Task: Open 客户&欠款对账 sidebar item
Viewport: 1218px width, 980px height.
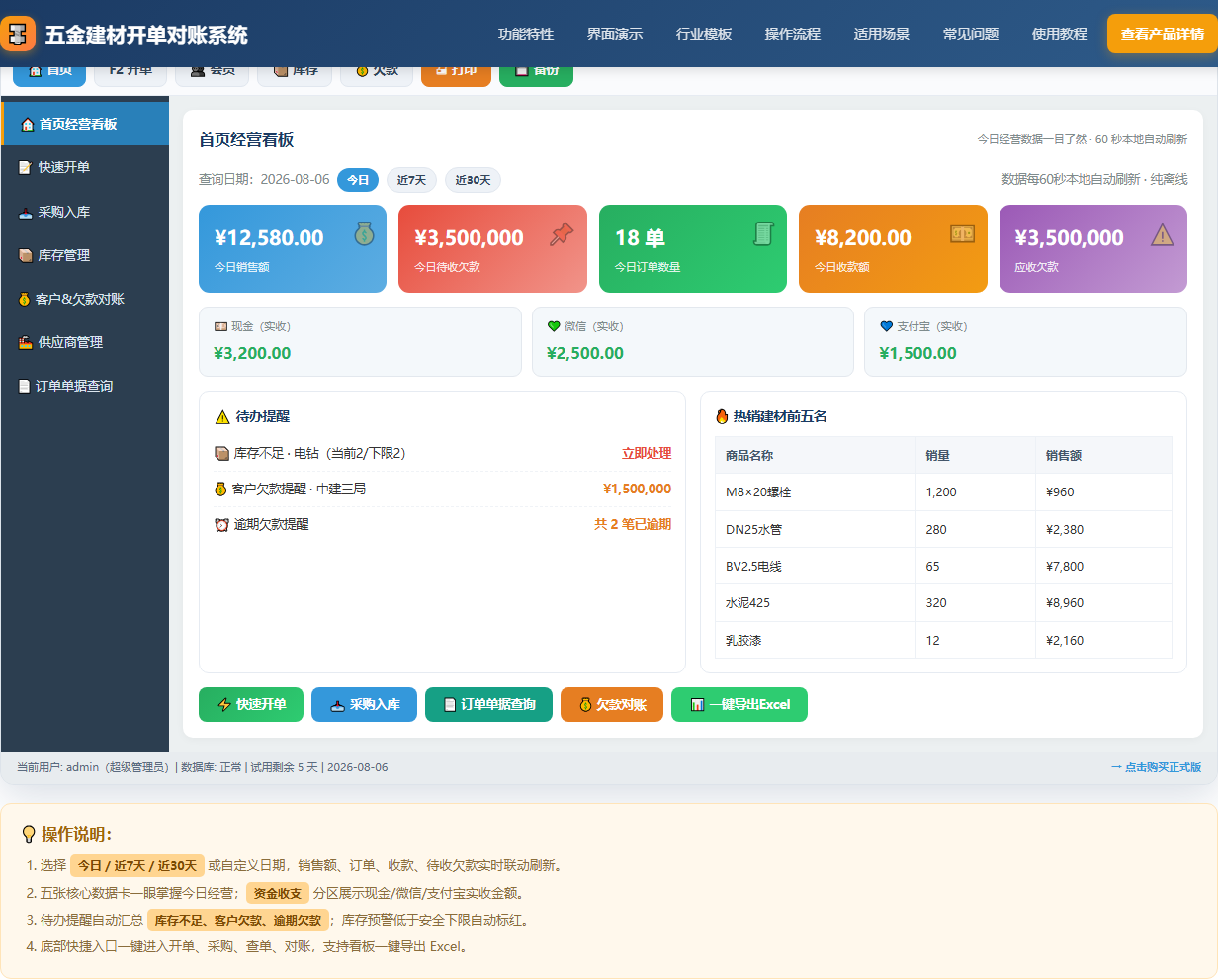Action: [x=85, y=299]
